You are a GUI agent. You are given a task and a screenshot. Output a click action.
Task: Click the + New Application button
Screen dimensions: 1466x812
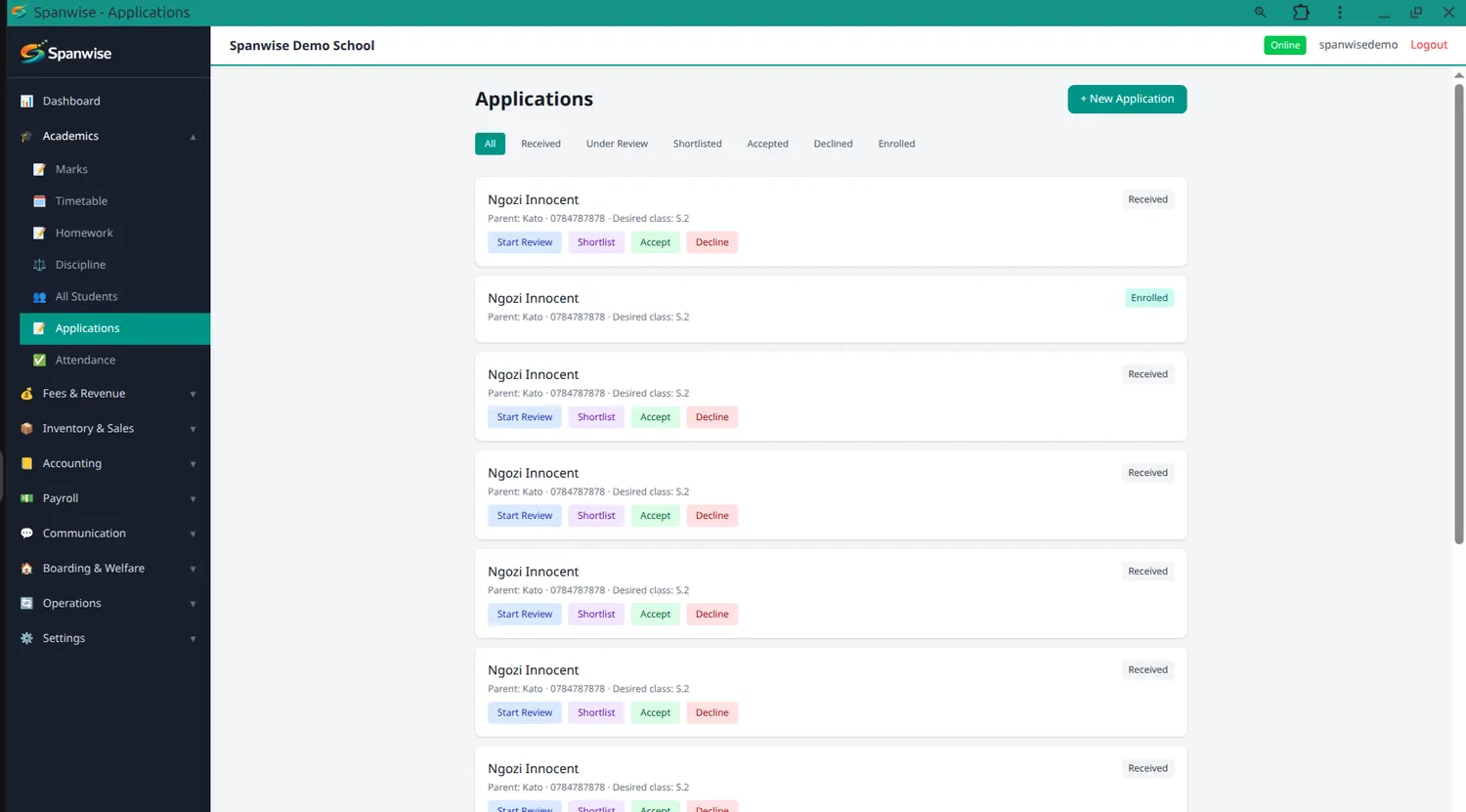[1127, 99]
